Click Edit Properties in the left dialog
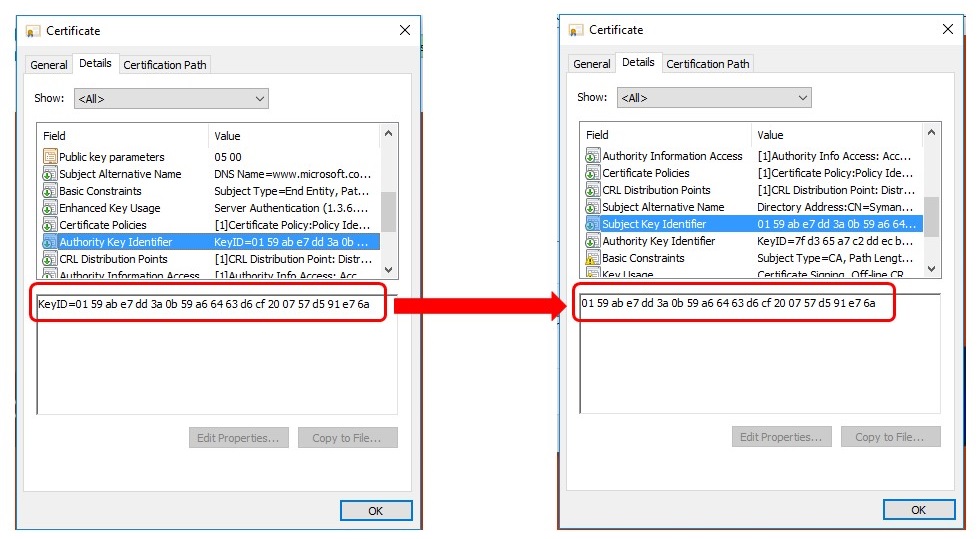Image resolution: width=979 pixels, height=539 pixels. [x=239, y=438]
